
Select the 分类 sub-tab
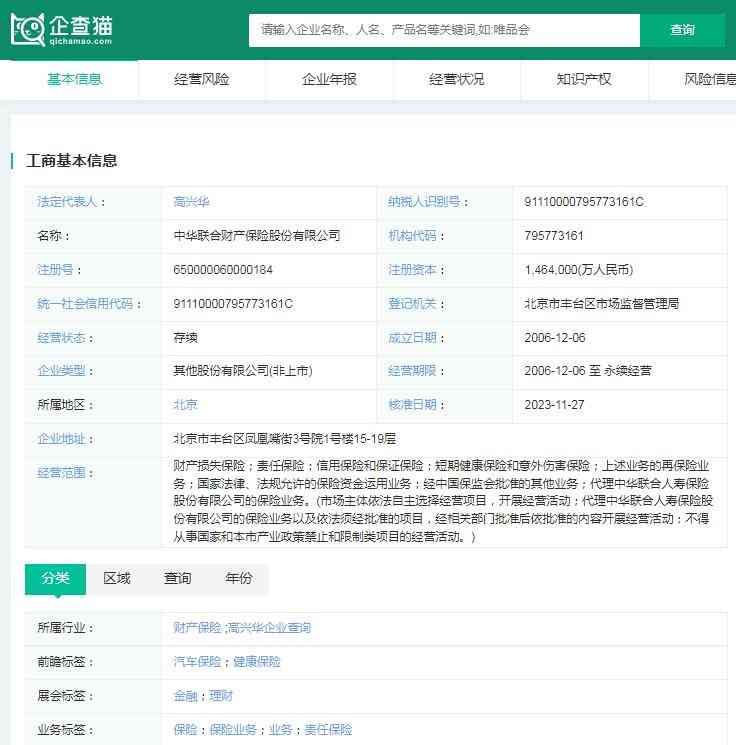tap(55, 578)
